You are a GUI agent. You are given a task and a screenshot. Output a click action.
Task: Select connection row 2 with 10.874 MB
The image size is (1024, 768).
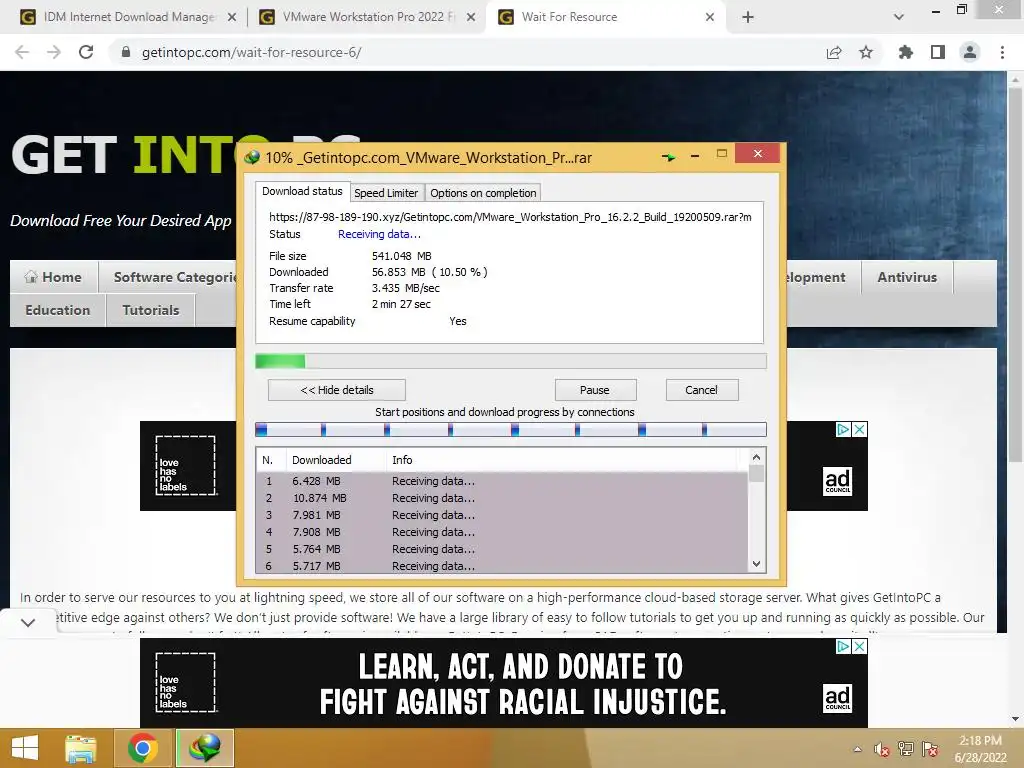tap(502, 498)
